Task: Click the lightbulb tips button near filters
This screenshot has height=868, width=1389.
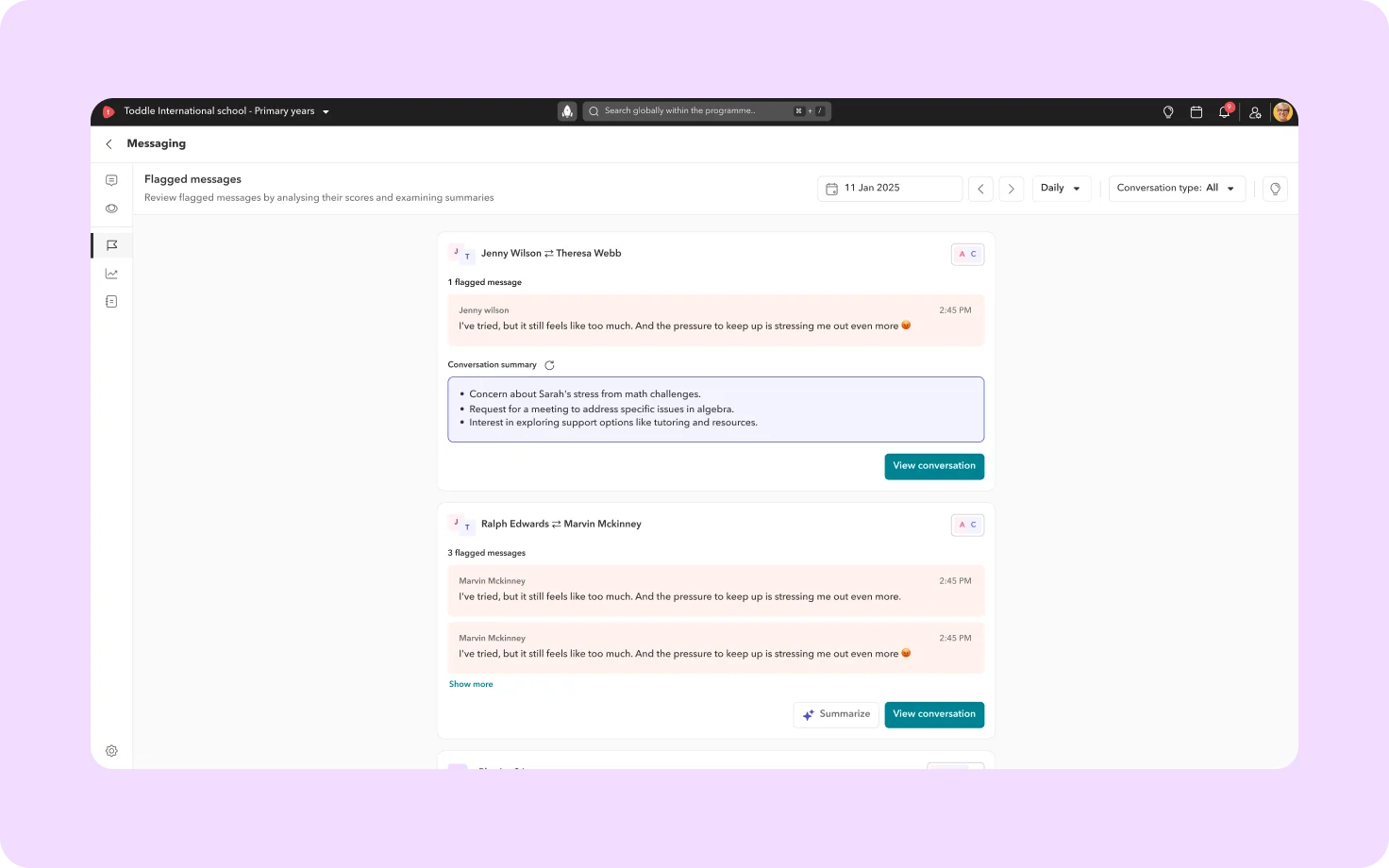Action: [x=1275, y=189]
